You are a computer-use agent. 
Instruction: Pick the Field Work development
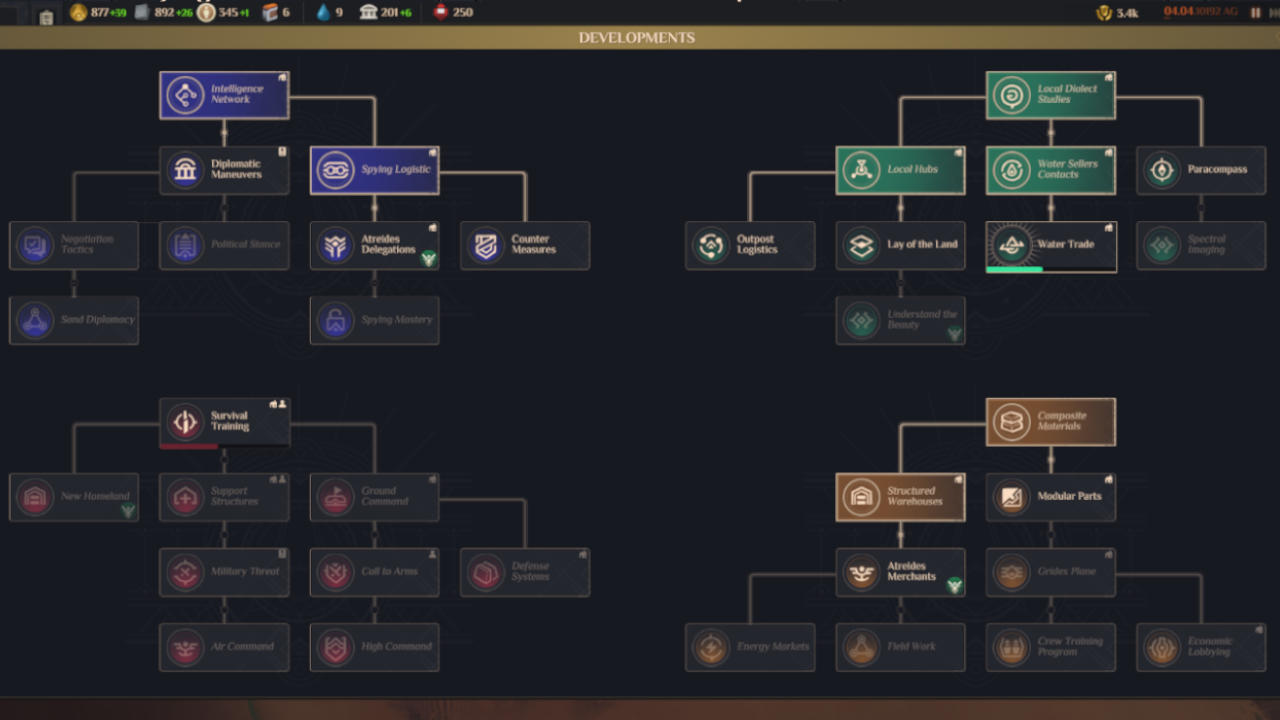click(x=901, y=647)
